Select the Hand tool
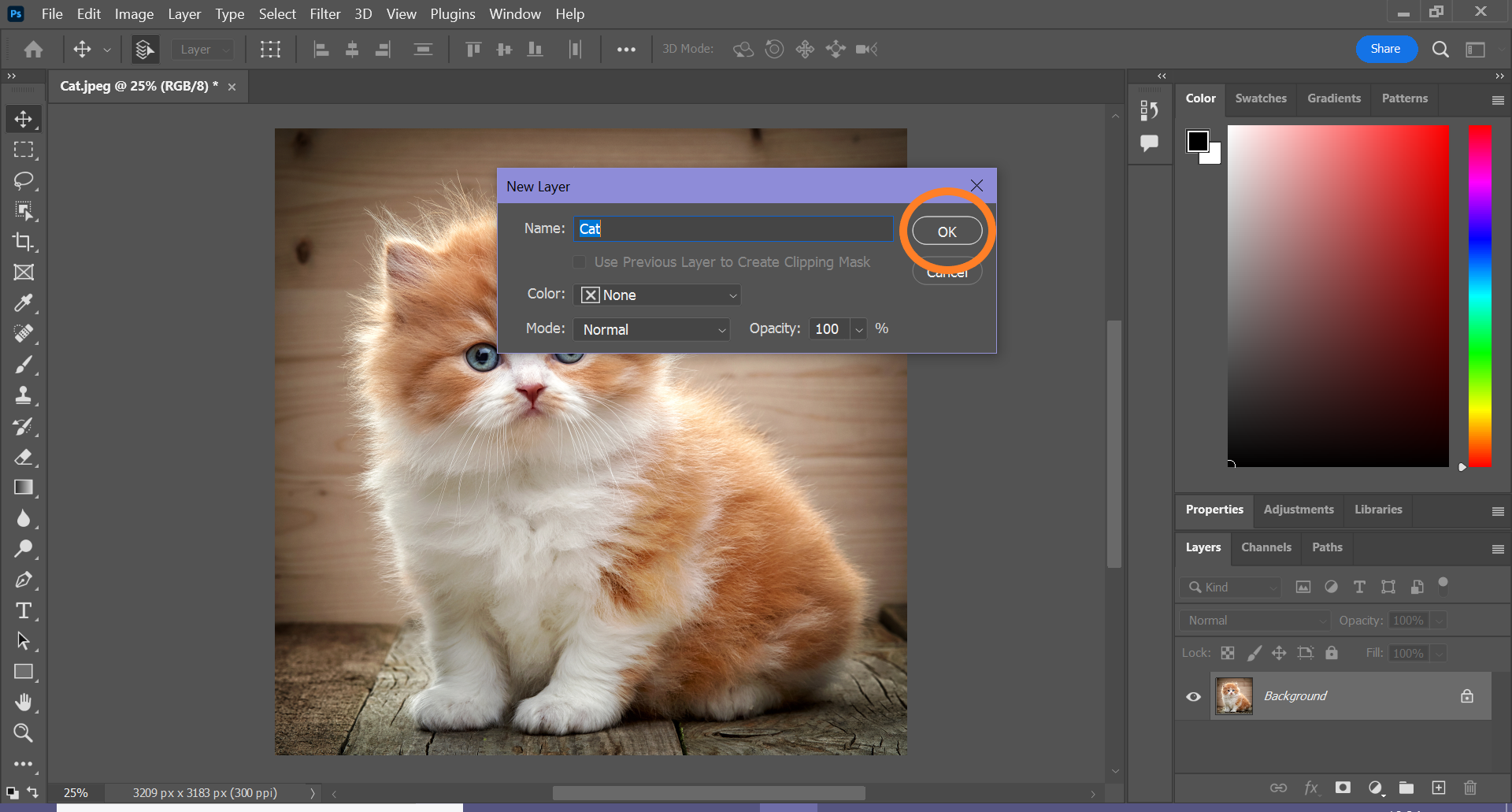This screenshot has height=812, width=1512. (x=23, y=703)
